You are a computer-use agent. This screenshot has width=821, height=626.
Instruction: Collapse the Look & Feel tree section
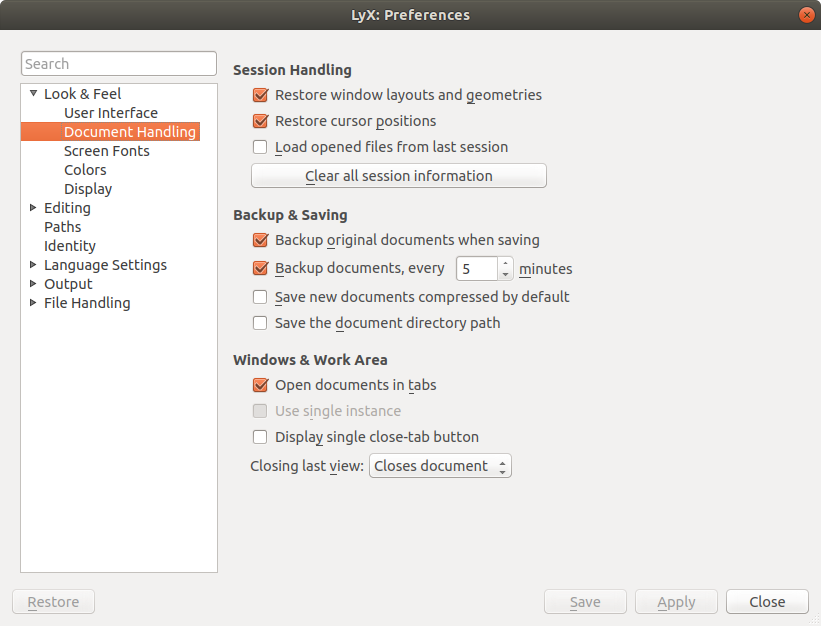[33, 94]
